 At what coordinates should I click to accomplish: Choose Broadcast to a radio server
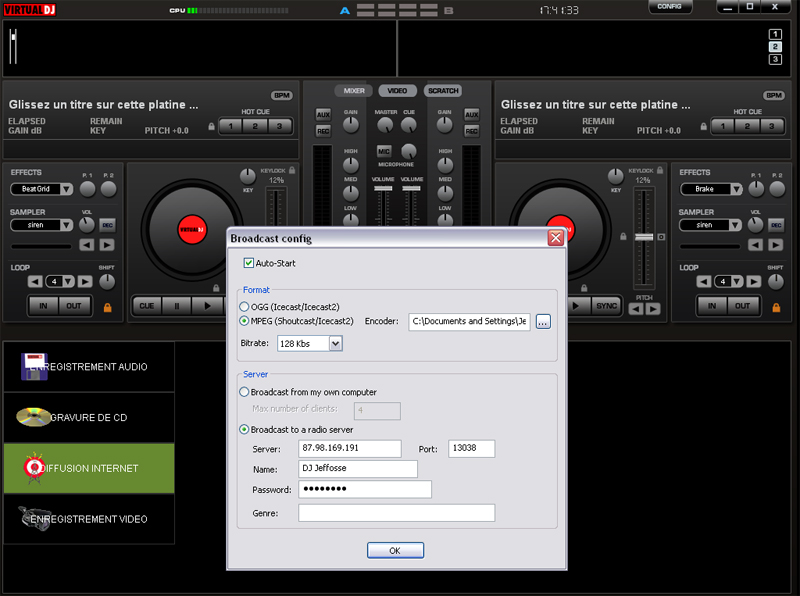pos(244,430)
